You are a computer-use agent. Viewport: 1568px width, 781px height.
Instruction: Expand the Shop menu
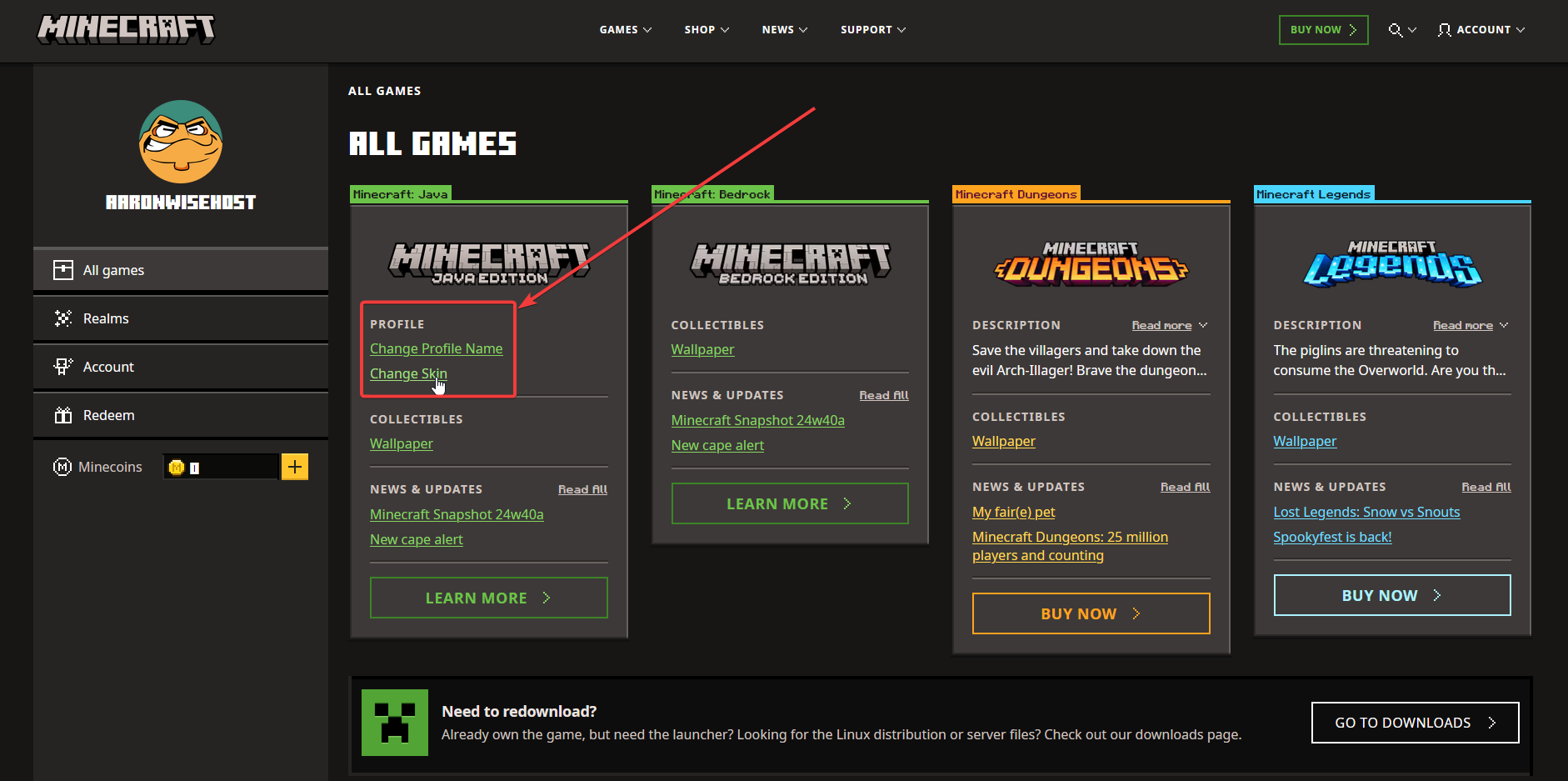pyautogui.click(x=707, y=30)
